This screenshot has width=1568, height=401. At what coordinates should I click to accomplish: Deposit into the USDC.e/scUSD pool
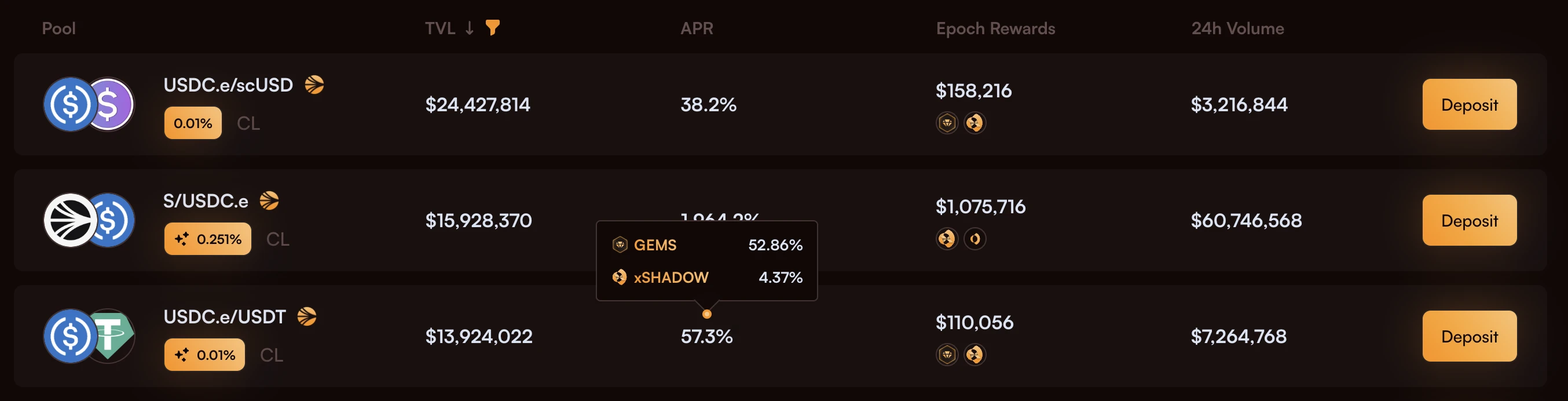pos(1469,104)
